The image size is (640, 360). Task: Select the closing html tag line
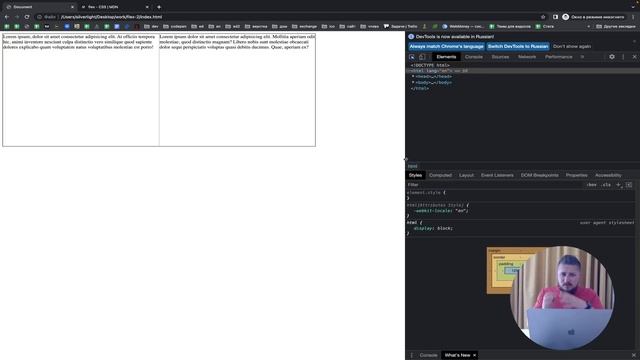coord(420,88)
